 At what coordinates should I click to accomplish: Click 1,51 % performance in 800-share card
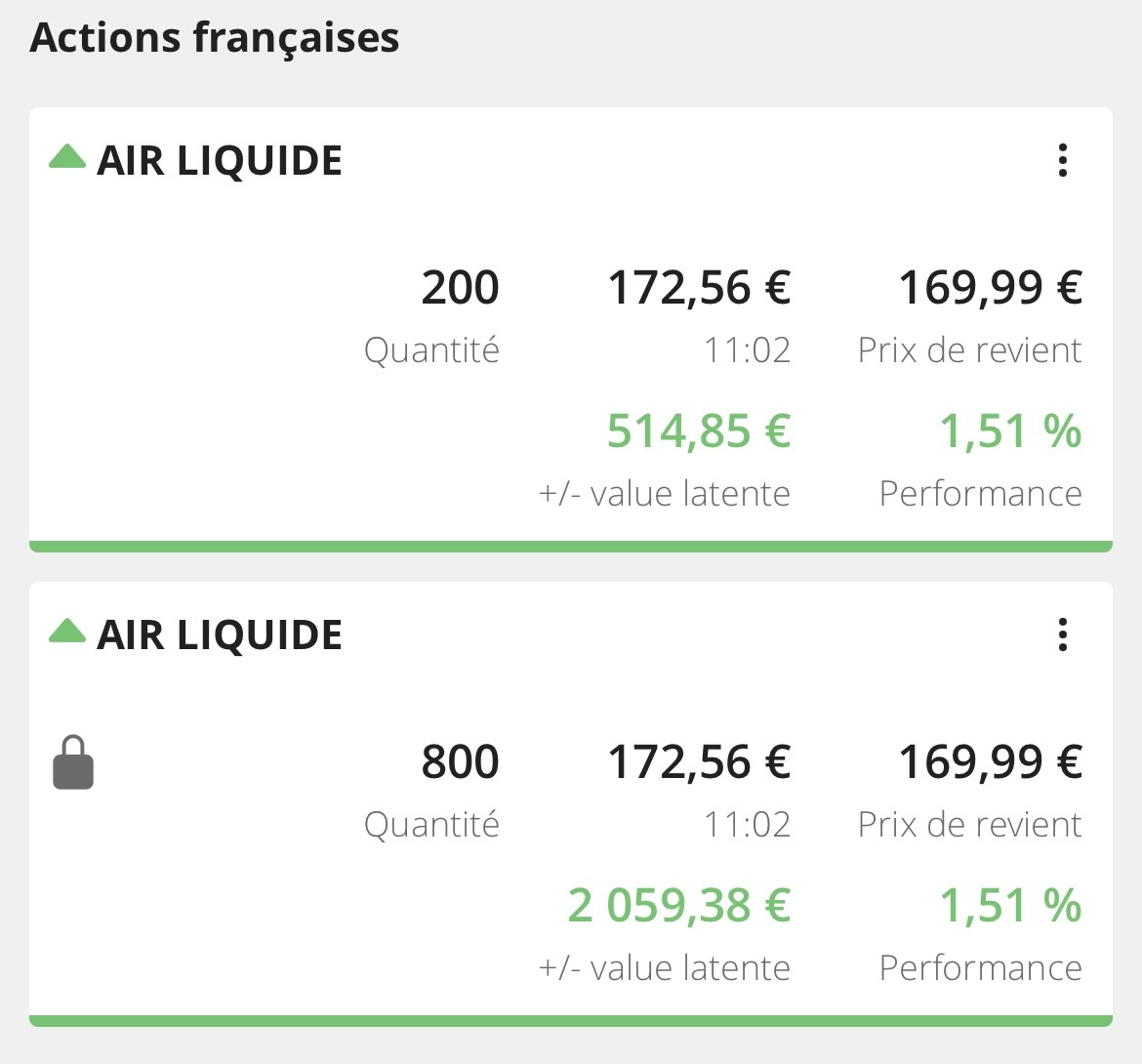(1010, 905)
